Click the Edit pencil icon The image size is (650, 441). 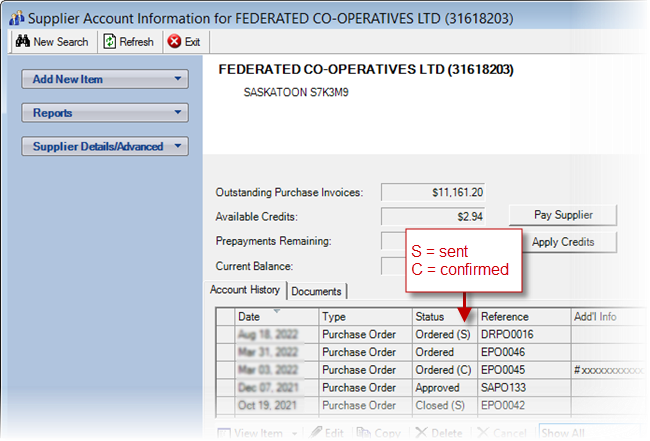(316, 433)
